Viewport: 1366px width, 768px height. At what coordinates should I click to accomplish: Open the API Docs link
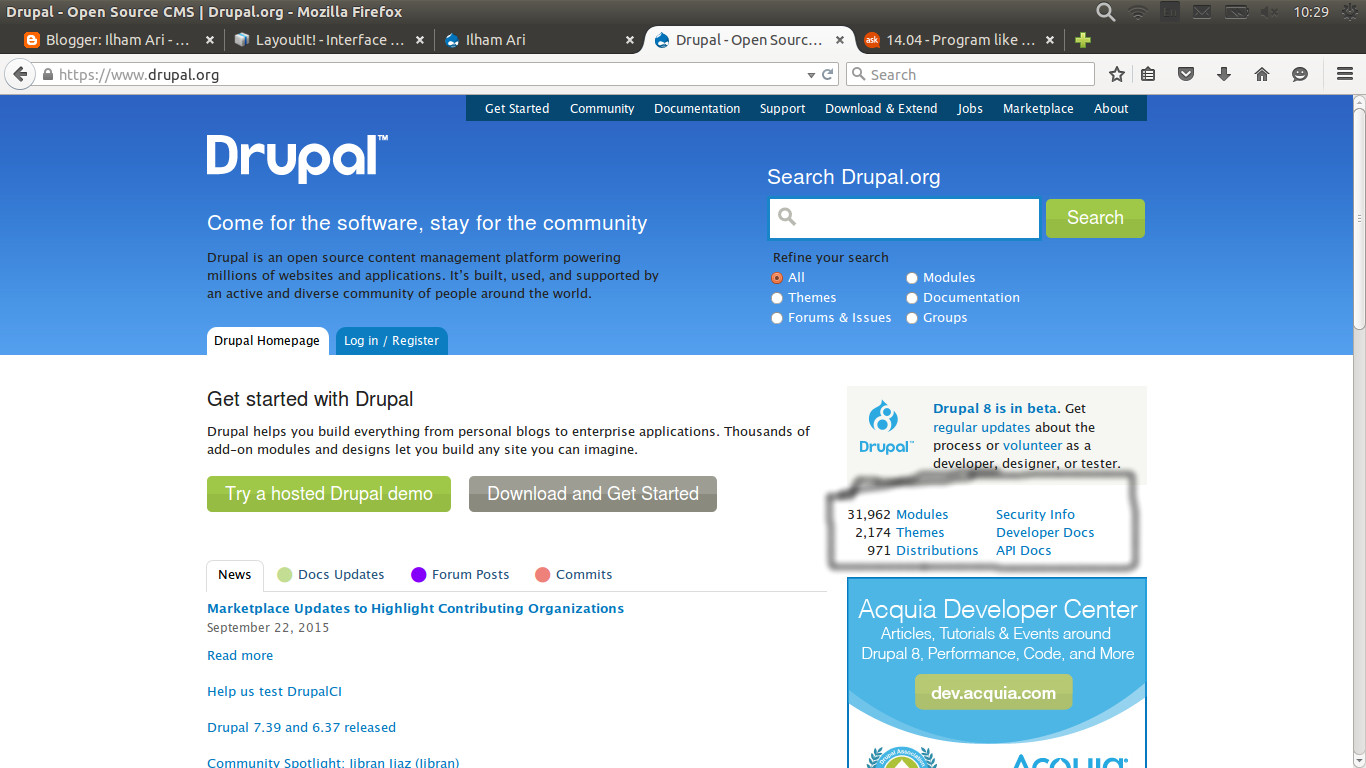point(1023,551)
